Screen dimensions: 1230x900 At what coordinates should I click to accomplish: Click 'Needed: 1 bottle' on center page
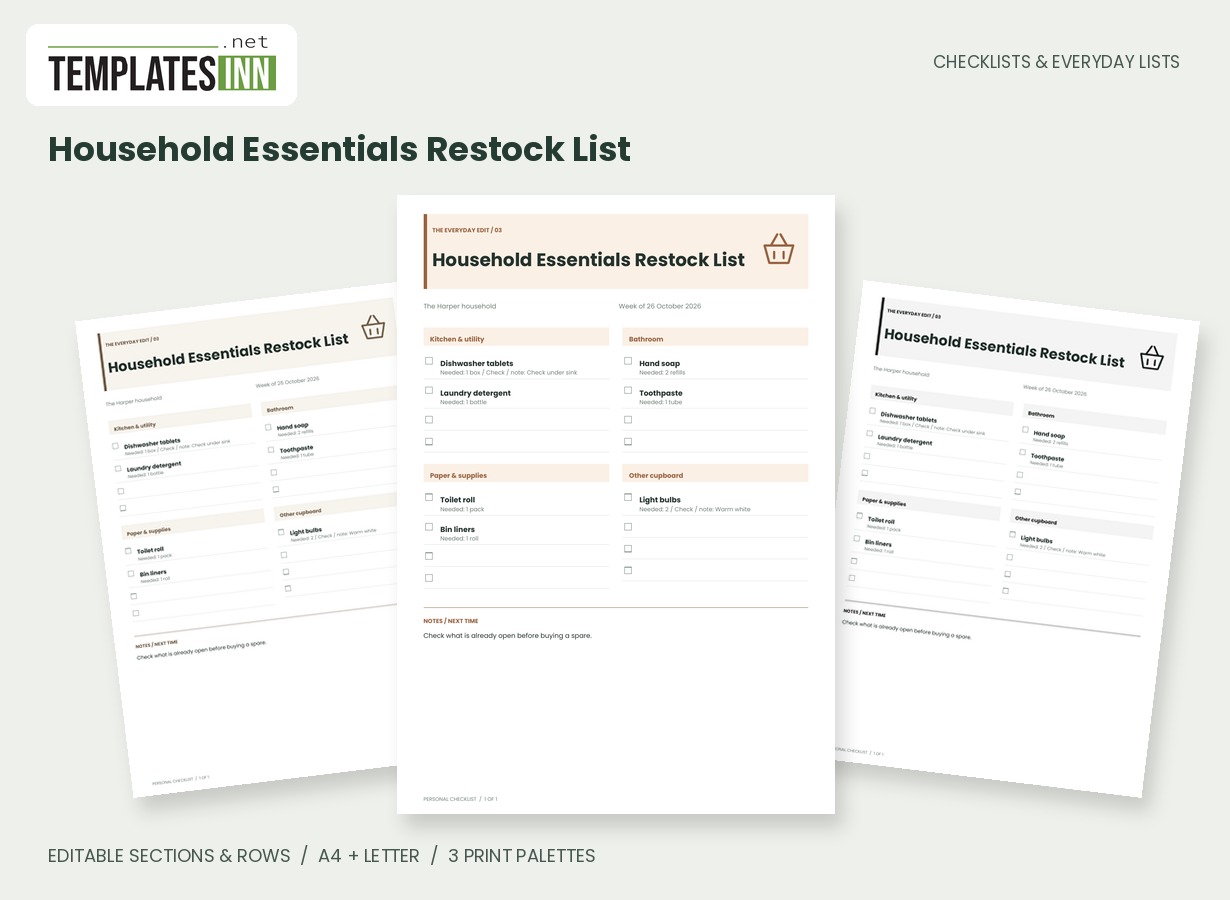point(464,402)
